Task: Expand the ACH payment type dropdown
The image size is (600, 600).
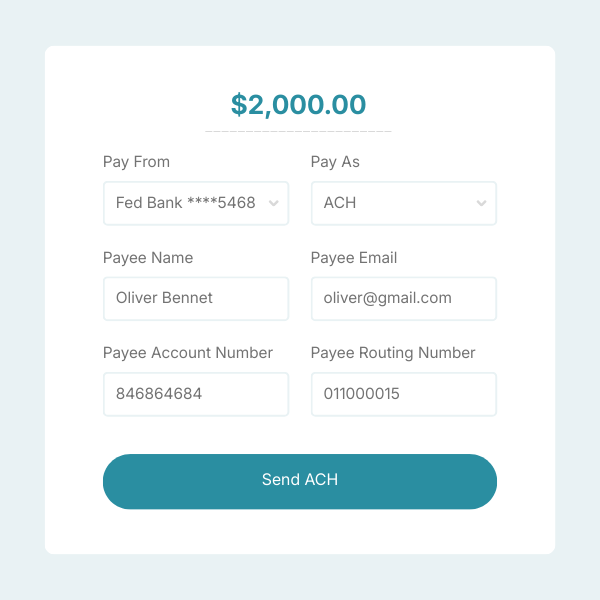Action: tap(394, 203)
